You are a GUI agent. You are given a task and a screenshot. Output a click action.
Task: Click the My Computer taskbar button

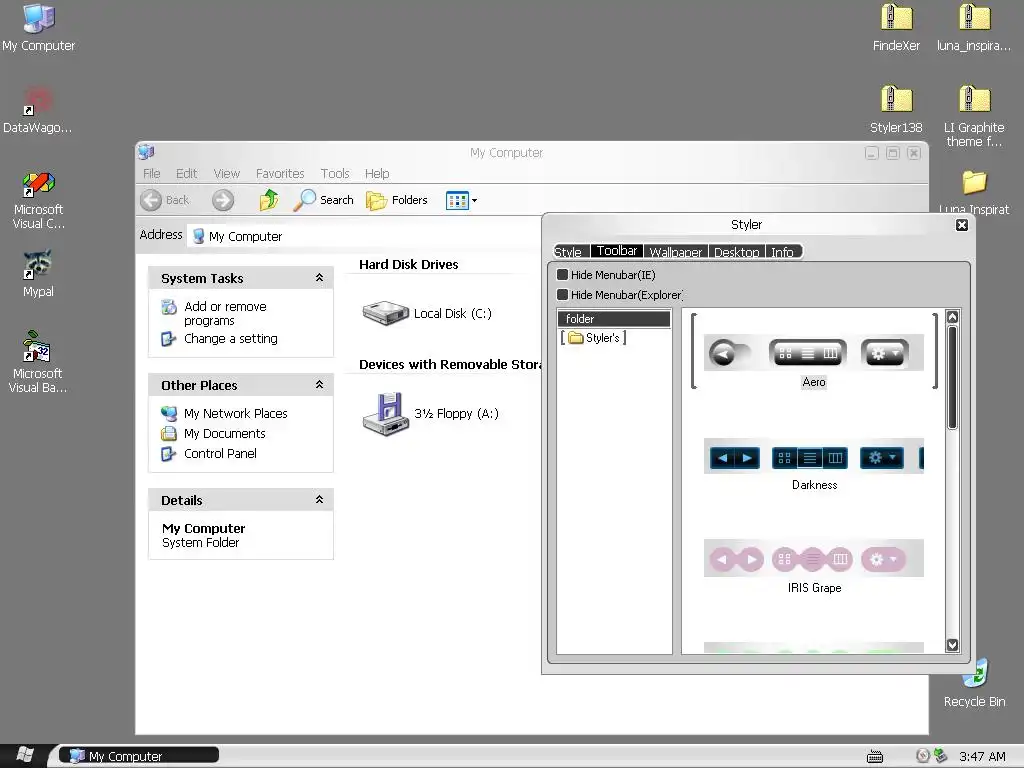coord(138,756)
